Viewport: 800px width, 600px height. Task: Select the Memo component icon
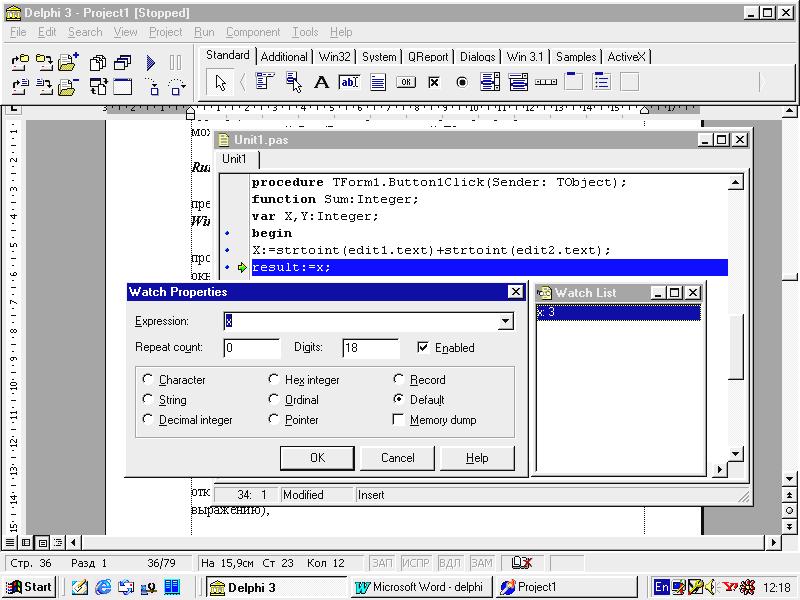pos(378,82)
